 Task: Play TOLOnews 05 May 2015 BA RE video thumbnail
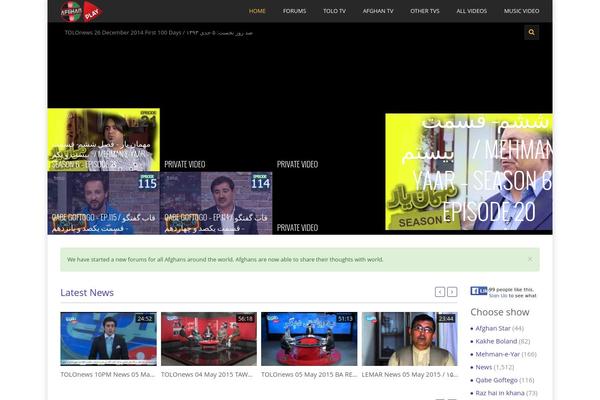(309, 339)
